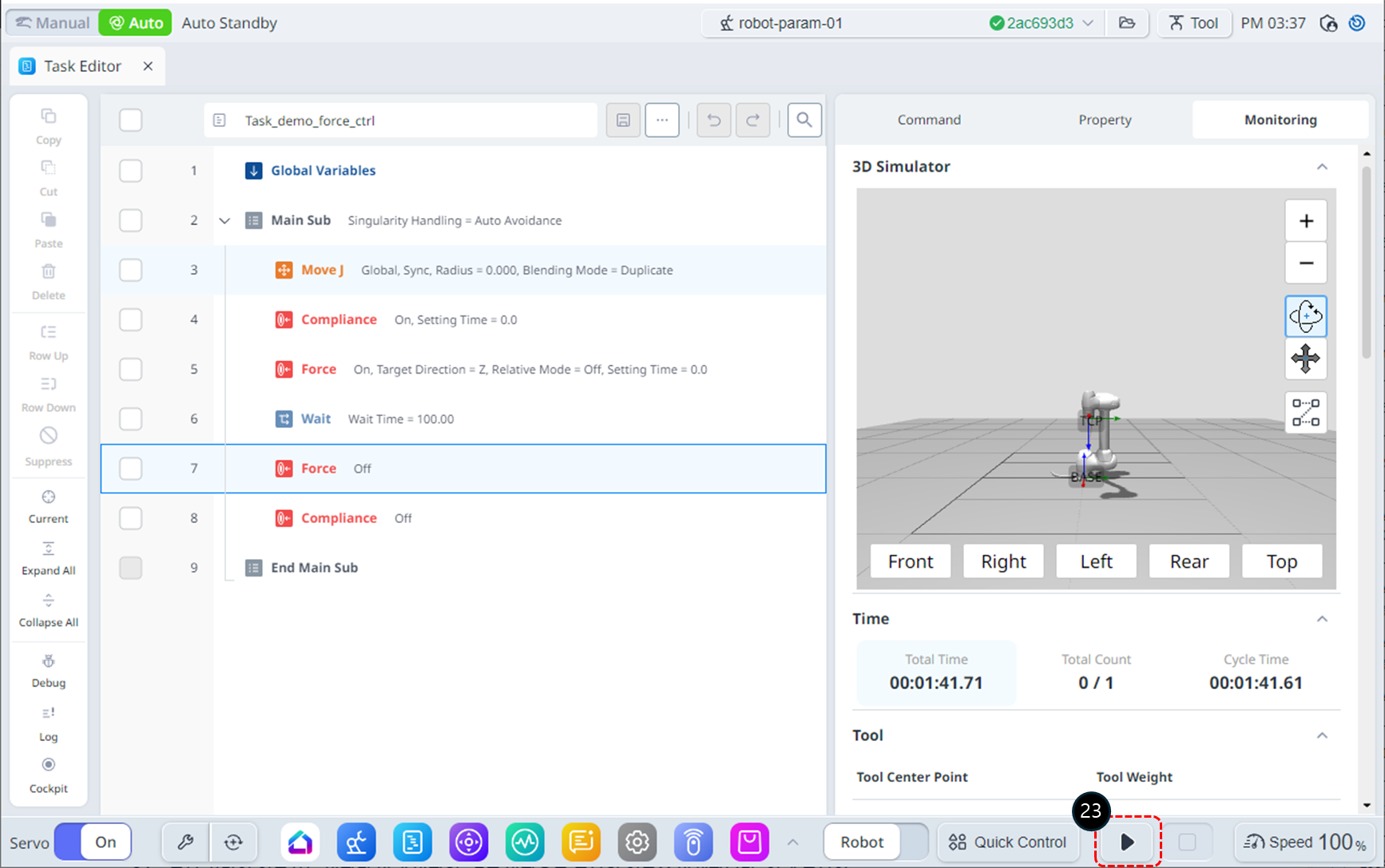Click the play button to run task
The image size is (1385, 868).
coord(1127,842)
